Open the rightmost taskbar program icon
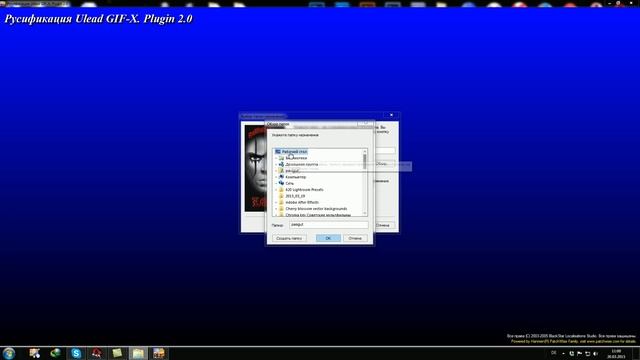This screenshot has width=640, height=360. [159, 353]
